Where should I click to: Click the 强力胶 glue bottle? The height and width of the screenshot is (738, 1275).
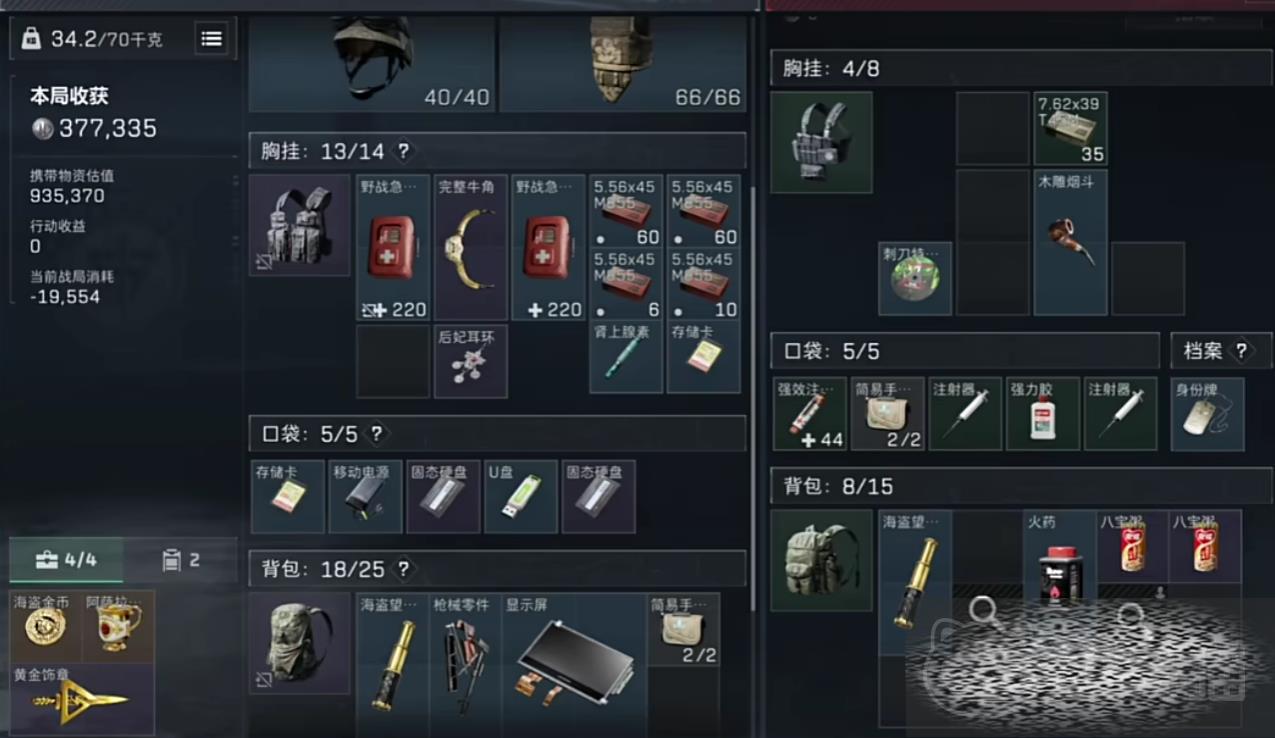[x=1043, y=414]
